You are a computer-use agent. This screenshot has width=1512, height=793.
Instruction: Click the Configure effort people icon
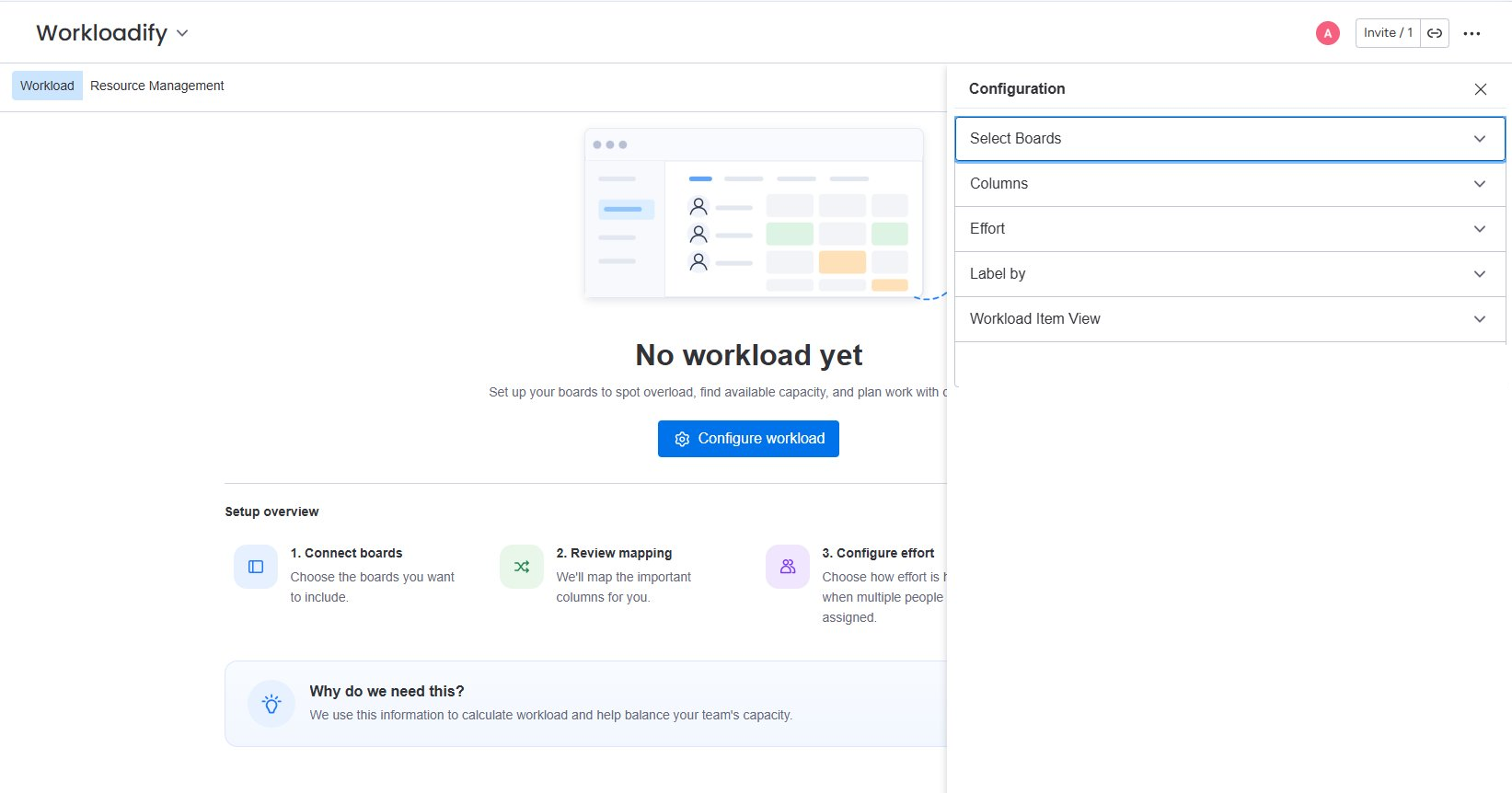(788, 567)
